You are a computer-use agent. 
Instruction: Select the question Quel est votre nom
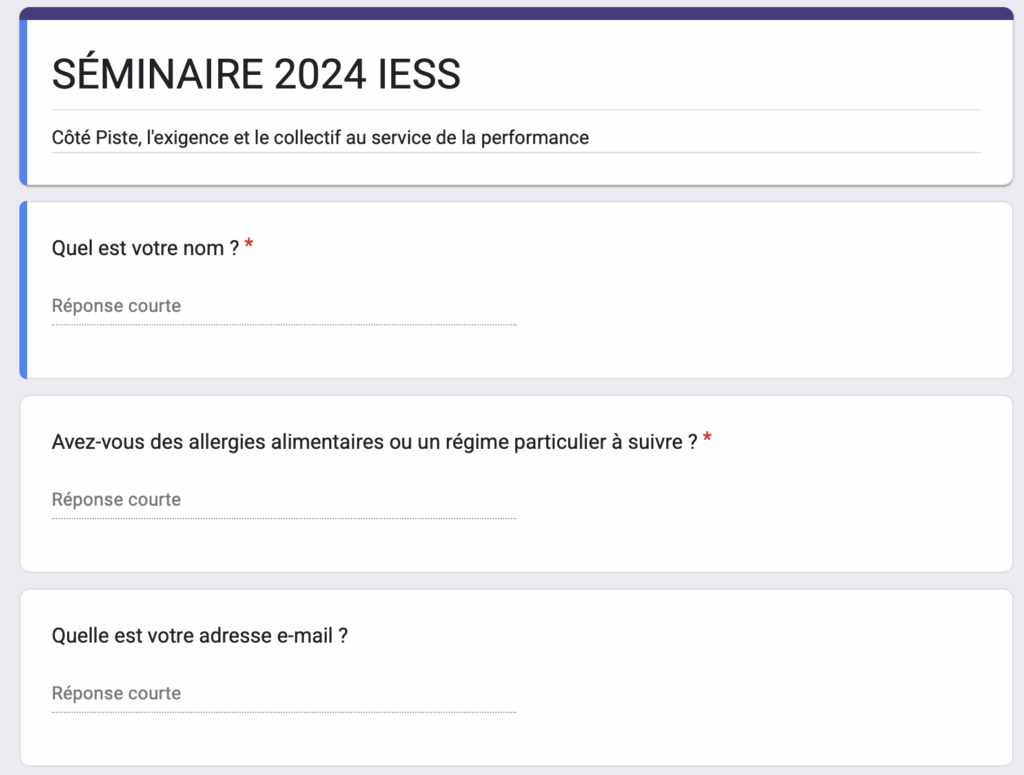pyautogui.click(x=146, y=248)
